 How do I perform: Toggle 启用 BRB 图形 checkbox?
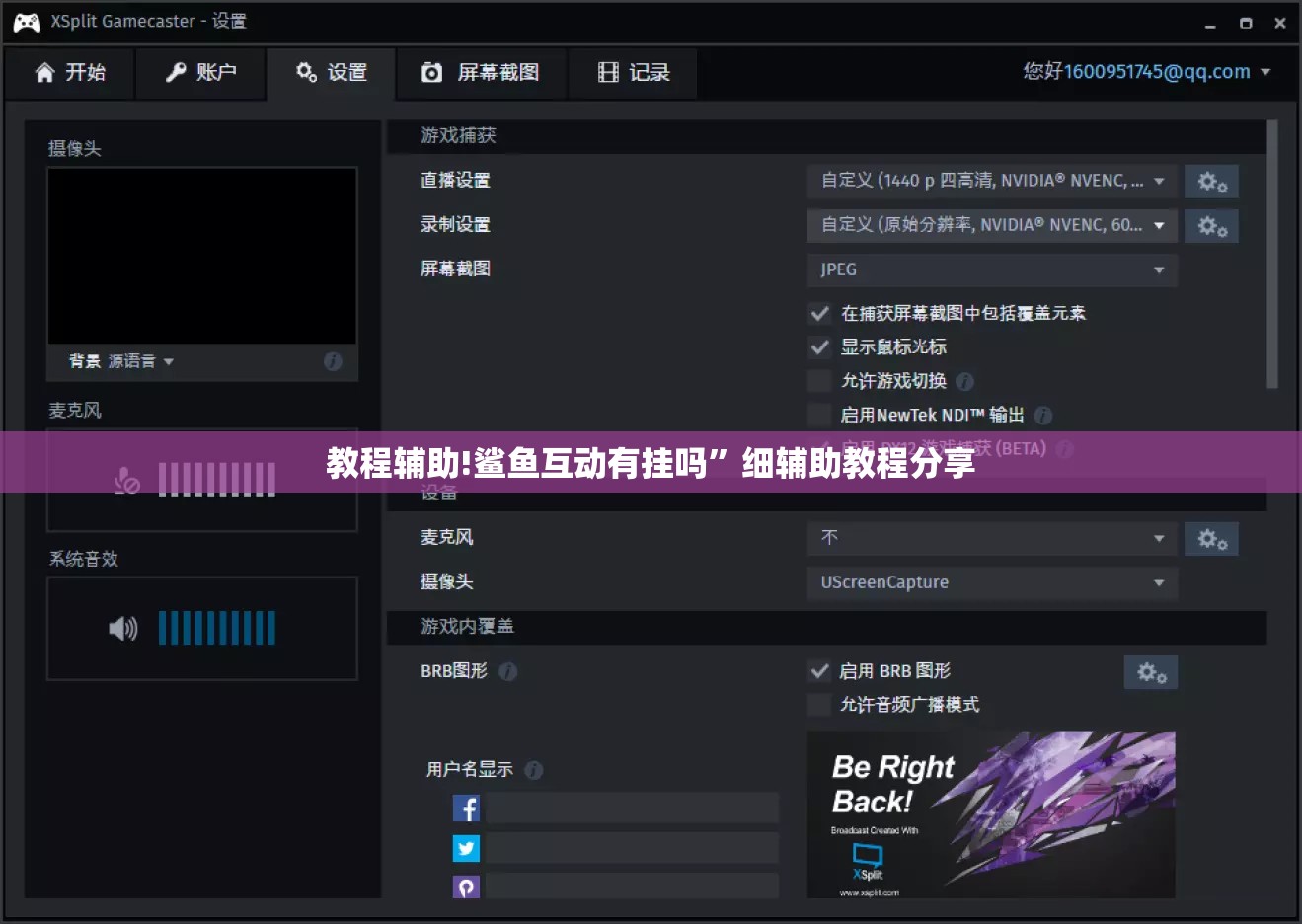pos(819,671)
